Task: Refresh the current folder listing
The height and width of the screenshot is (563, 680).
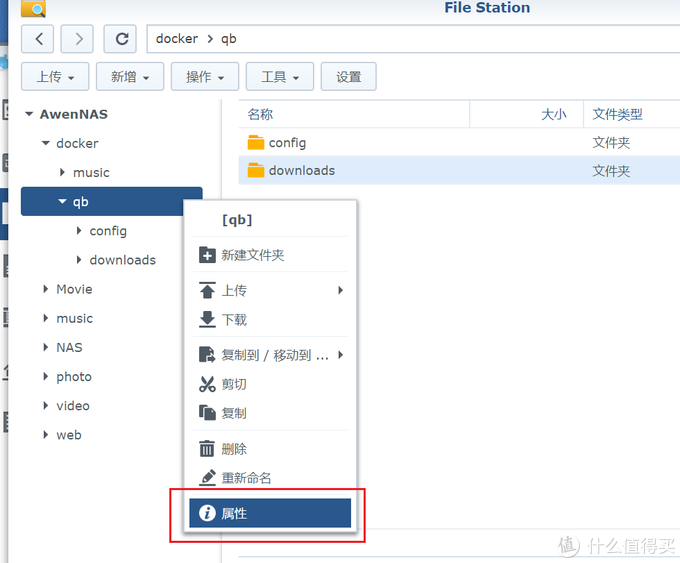Action: [122, 39]
